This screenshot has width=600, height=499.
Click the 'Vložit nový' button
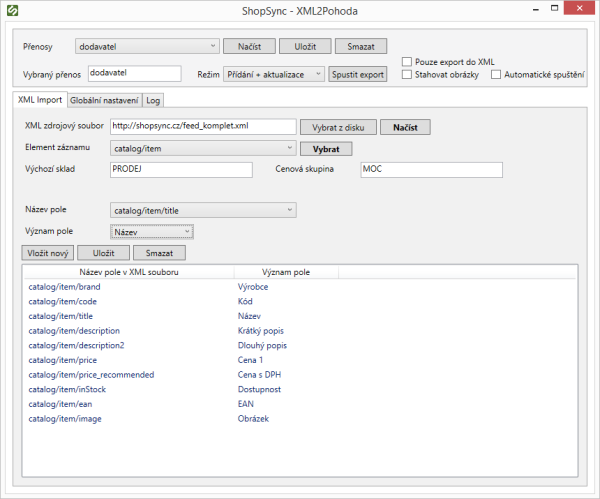click(x=48, y=254)
